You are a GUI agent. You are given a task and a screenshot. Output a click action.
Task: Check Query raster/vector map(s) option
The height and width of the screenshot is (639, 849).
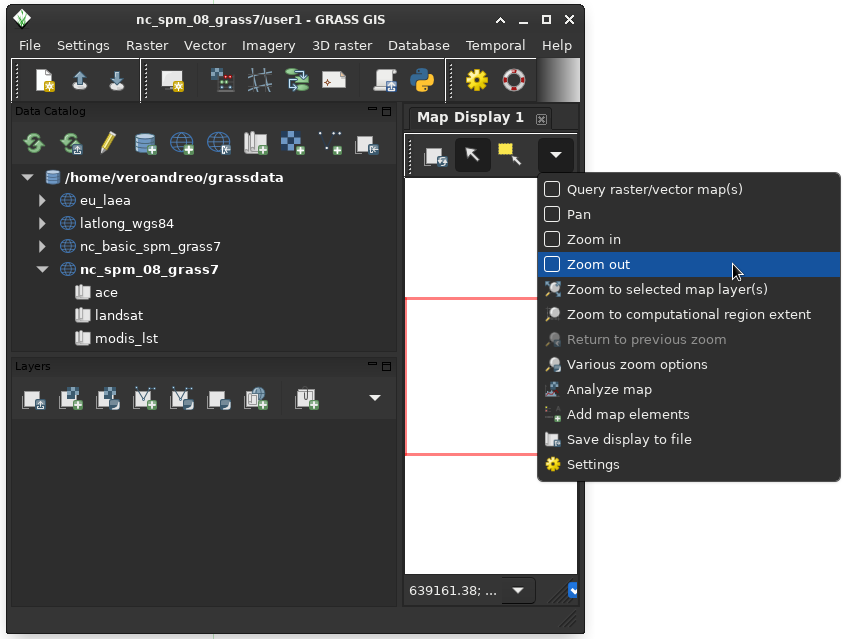coord(552,189)
